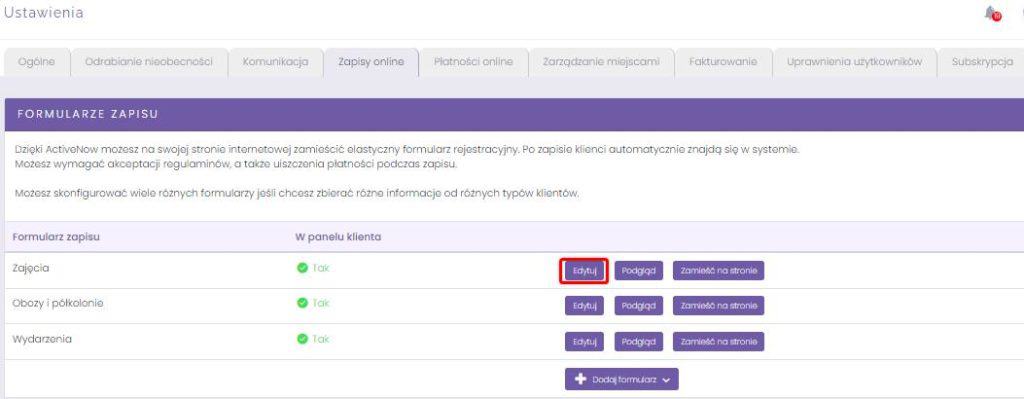1024x399 pixels.
Task: Click Tak value in Zajęcia row
Action: tap(321, 268)
